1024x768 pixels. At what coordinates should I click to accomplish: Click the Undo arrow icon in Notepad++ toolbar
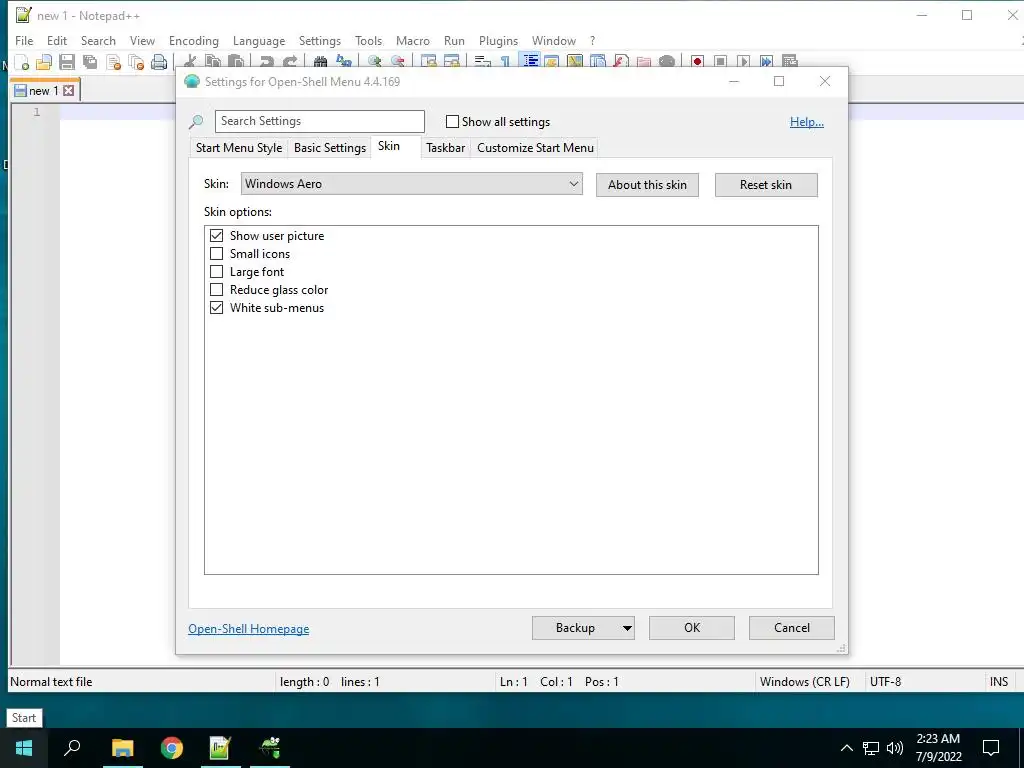266,62
